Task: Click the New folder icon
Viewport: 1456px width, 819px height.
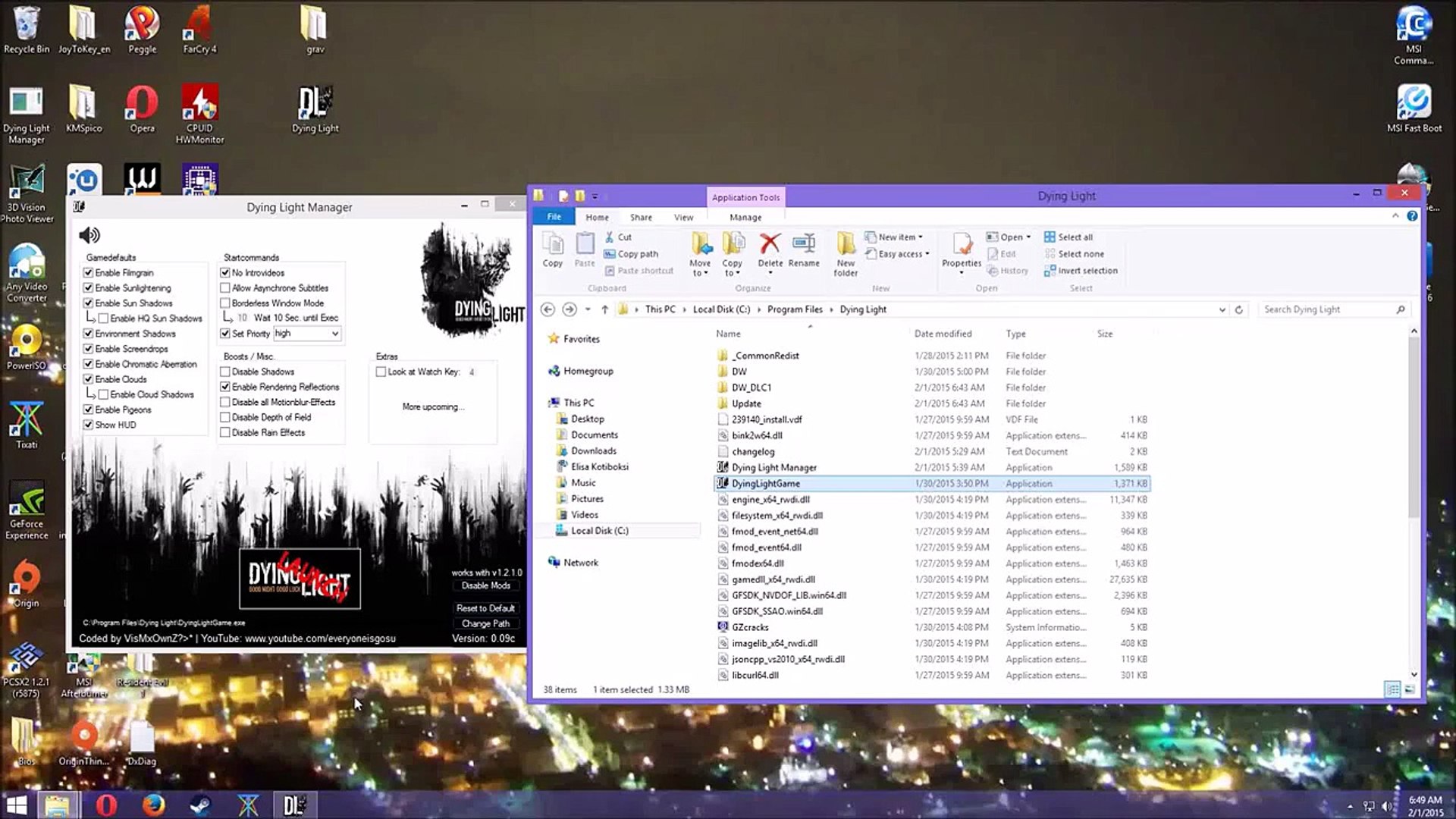Action: pyautogui.click(x=846, y=244)
